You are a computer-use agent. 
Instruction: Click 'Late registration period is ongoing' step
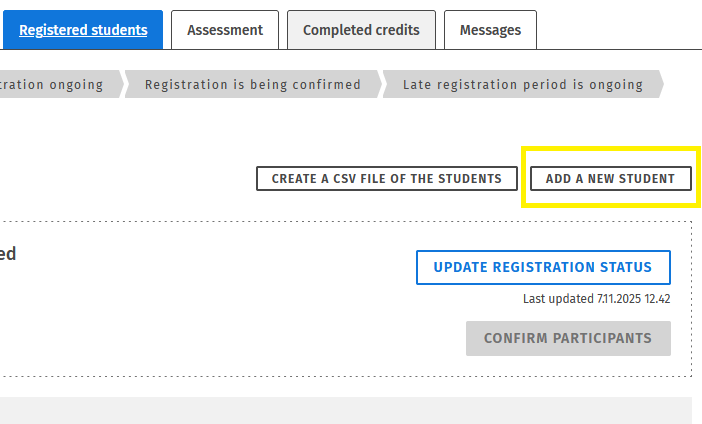point(522,85)
